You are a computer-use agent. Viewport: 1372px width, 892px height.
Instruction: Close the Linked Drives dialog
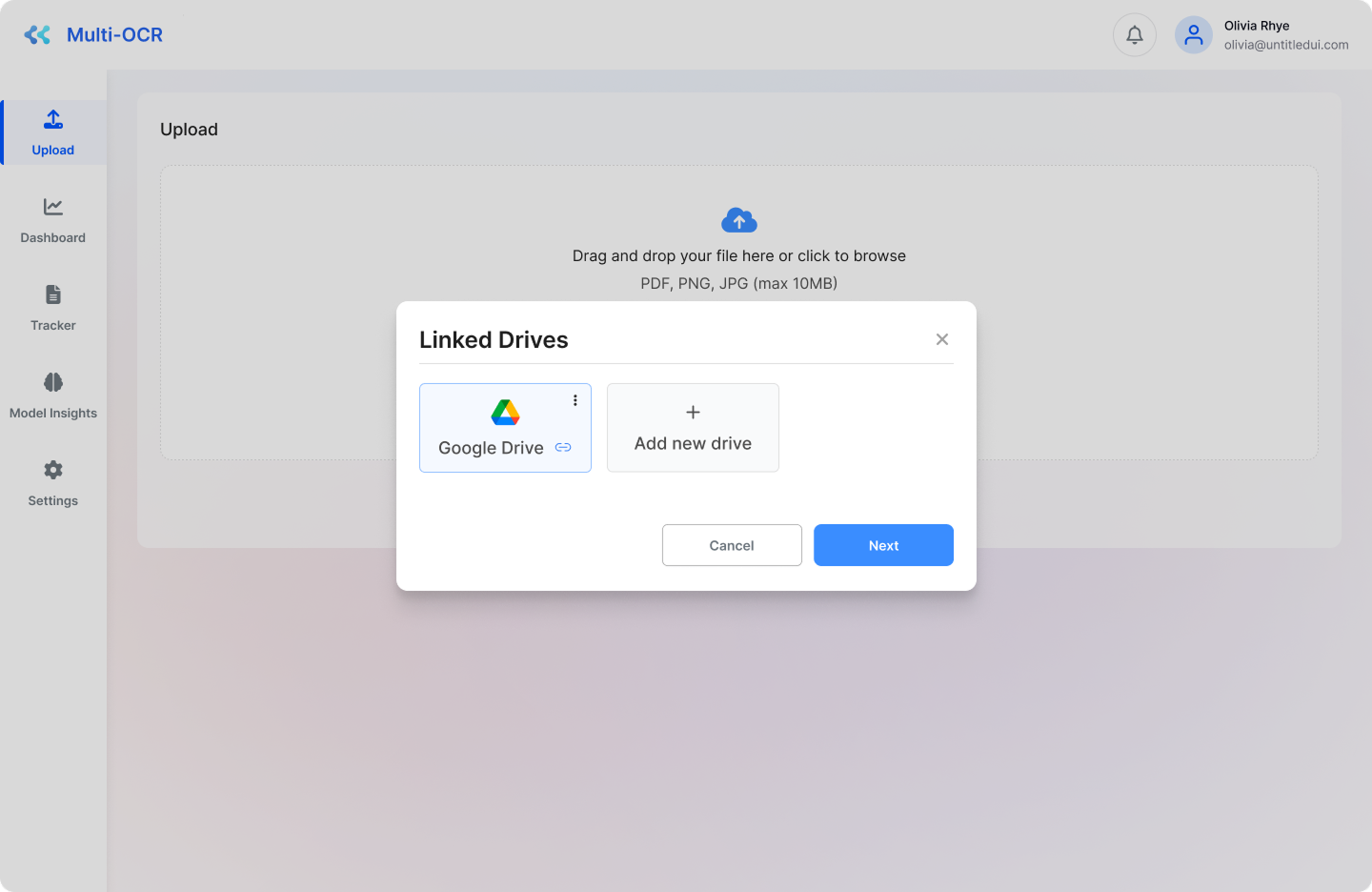[x=942, y=339]
